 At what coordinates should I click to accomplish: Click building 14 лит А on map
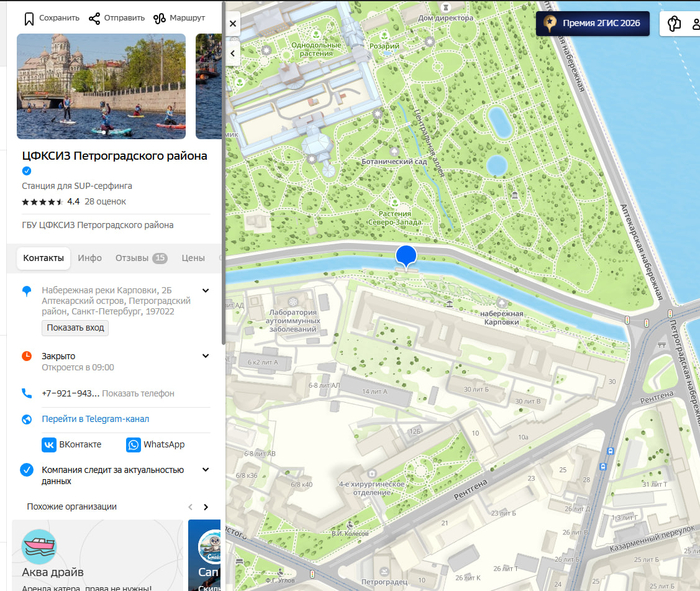point(375,391)
